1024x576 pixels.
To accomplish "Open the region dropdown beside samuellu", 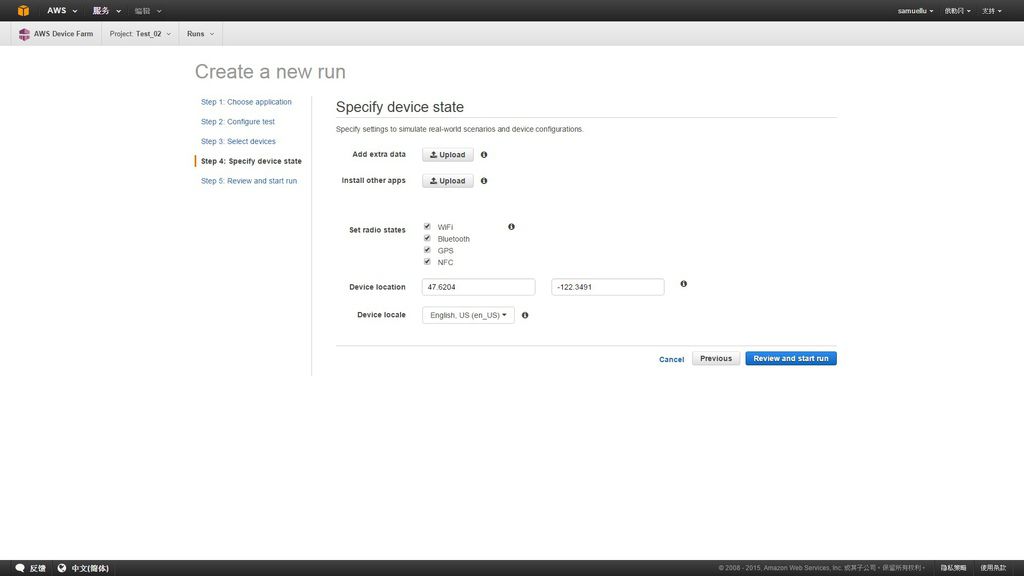I will pos(957,10).
